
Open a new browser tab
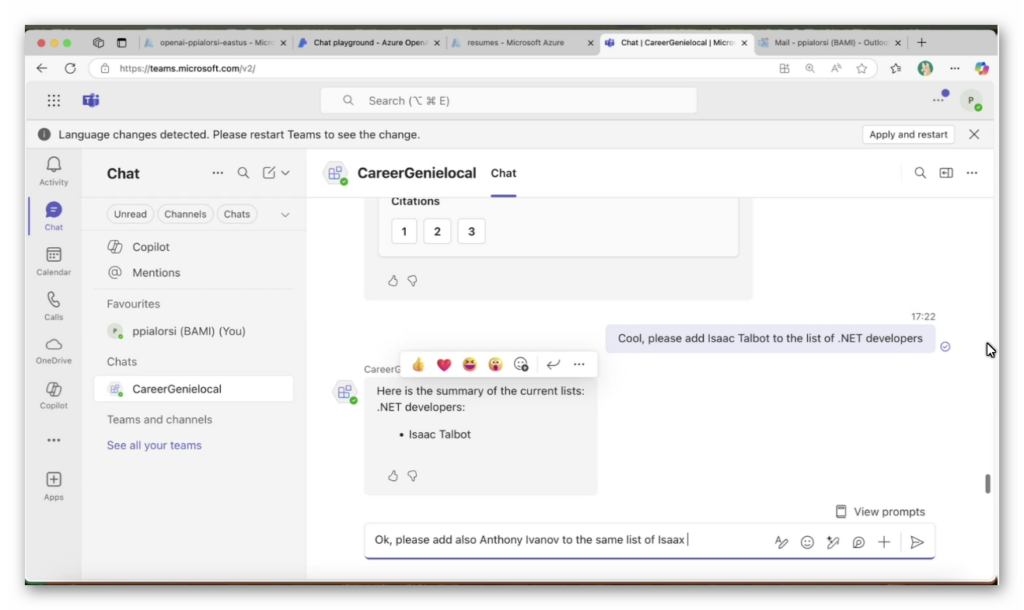(921, 42)
